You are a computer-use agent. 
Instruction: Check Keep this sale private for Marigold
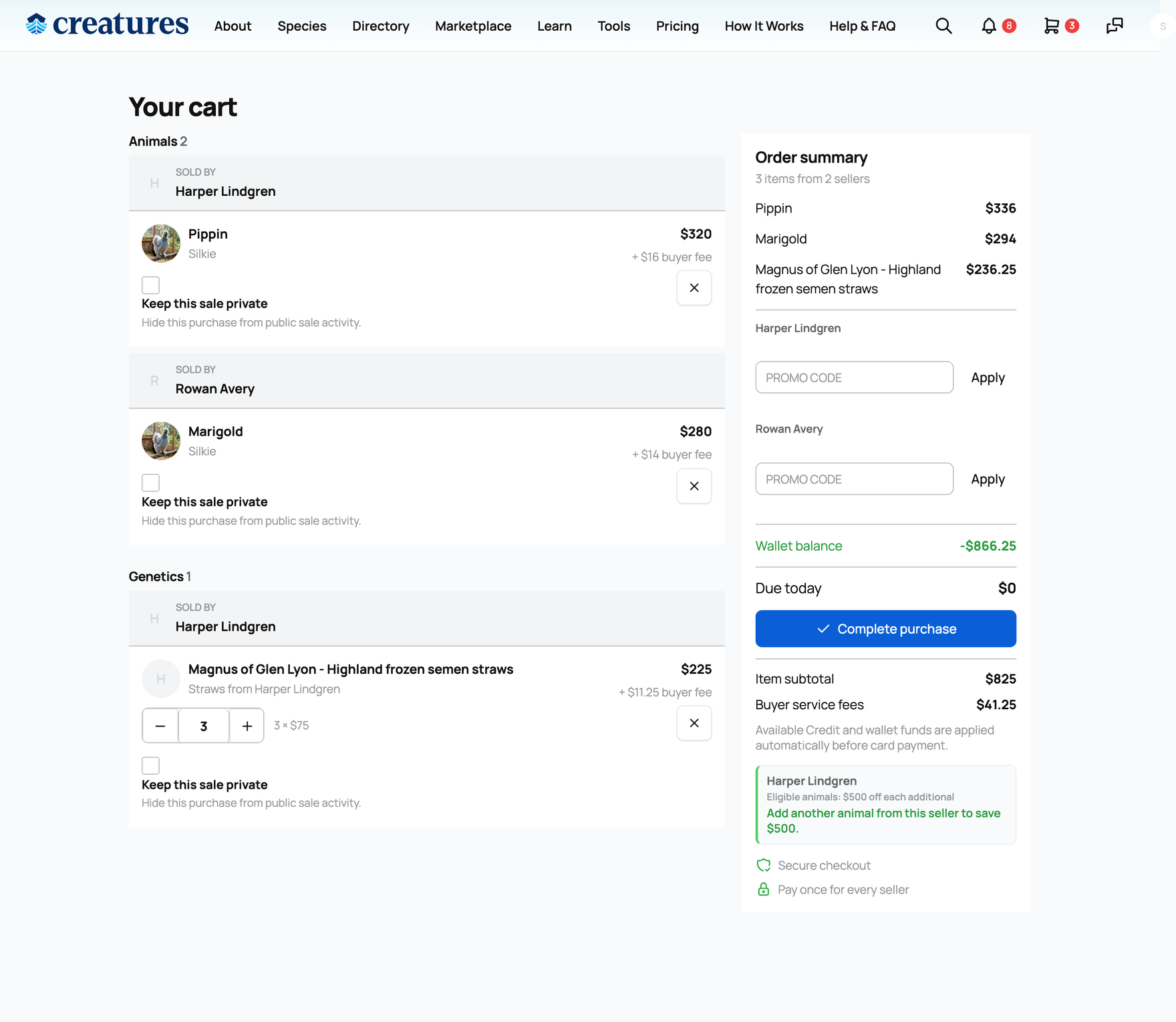pos(150,483)
